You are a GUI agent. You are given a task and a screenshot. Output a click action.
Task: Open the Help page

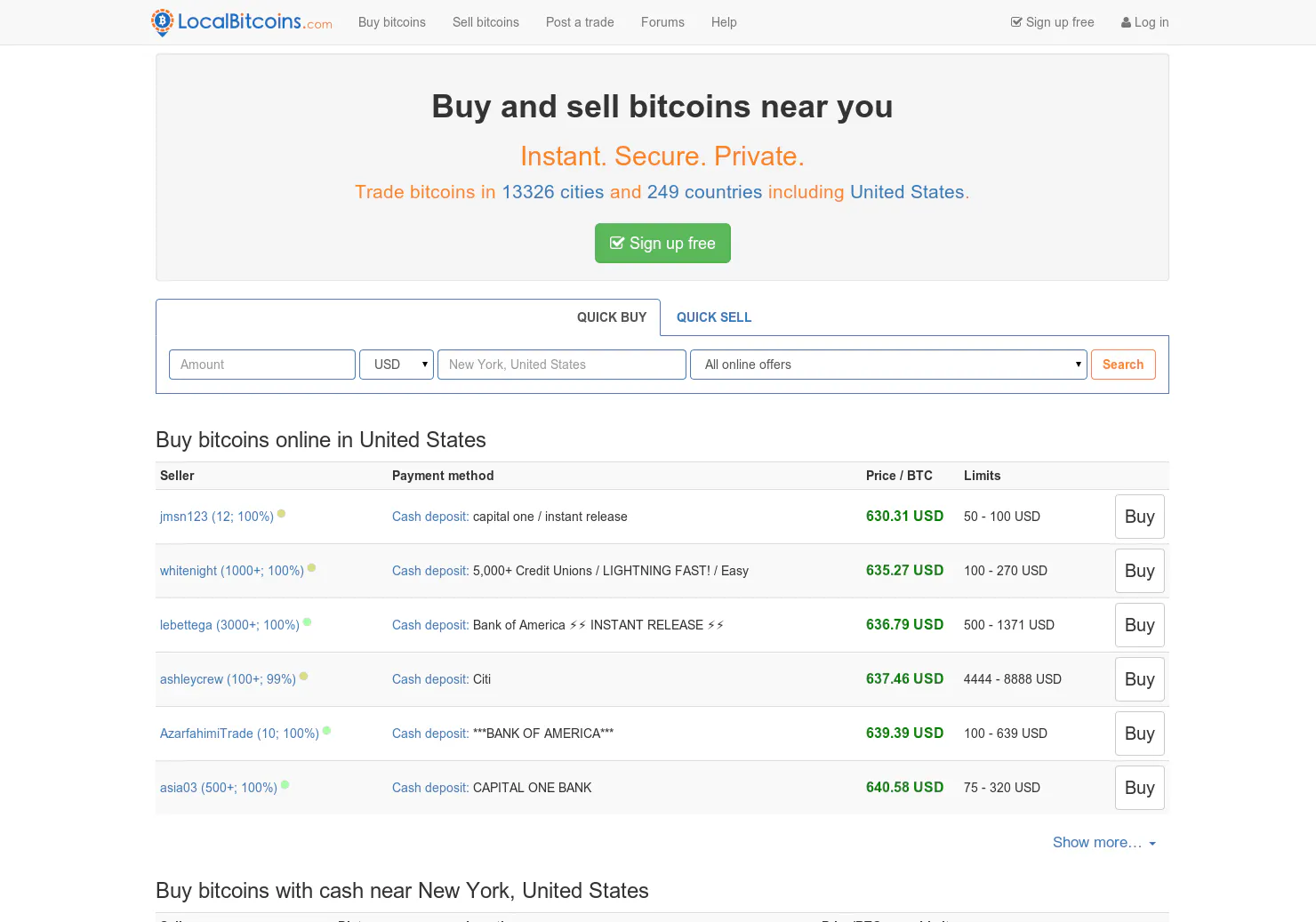click(x=724, y=22)
